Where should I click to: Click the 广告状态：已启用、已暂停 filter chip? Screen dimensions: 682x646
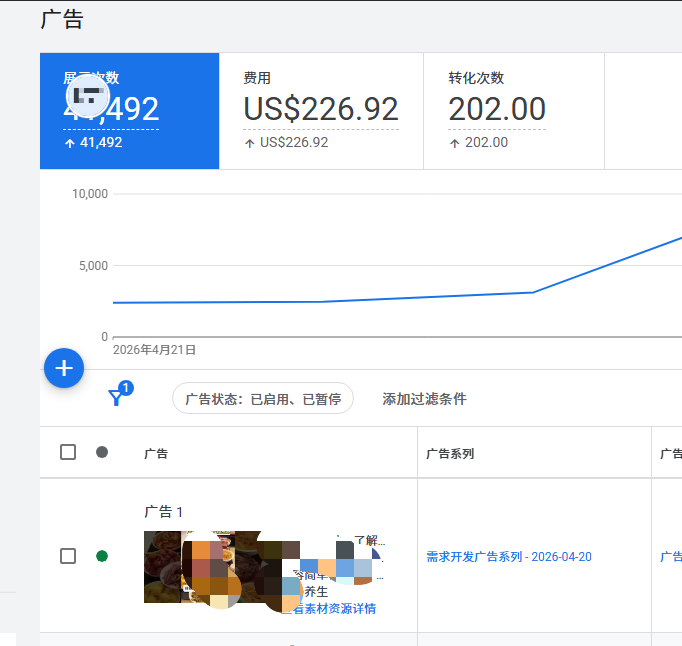263,398
